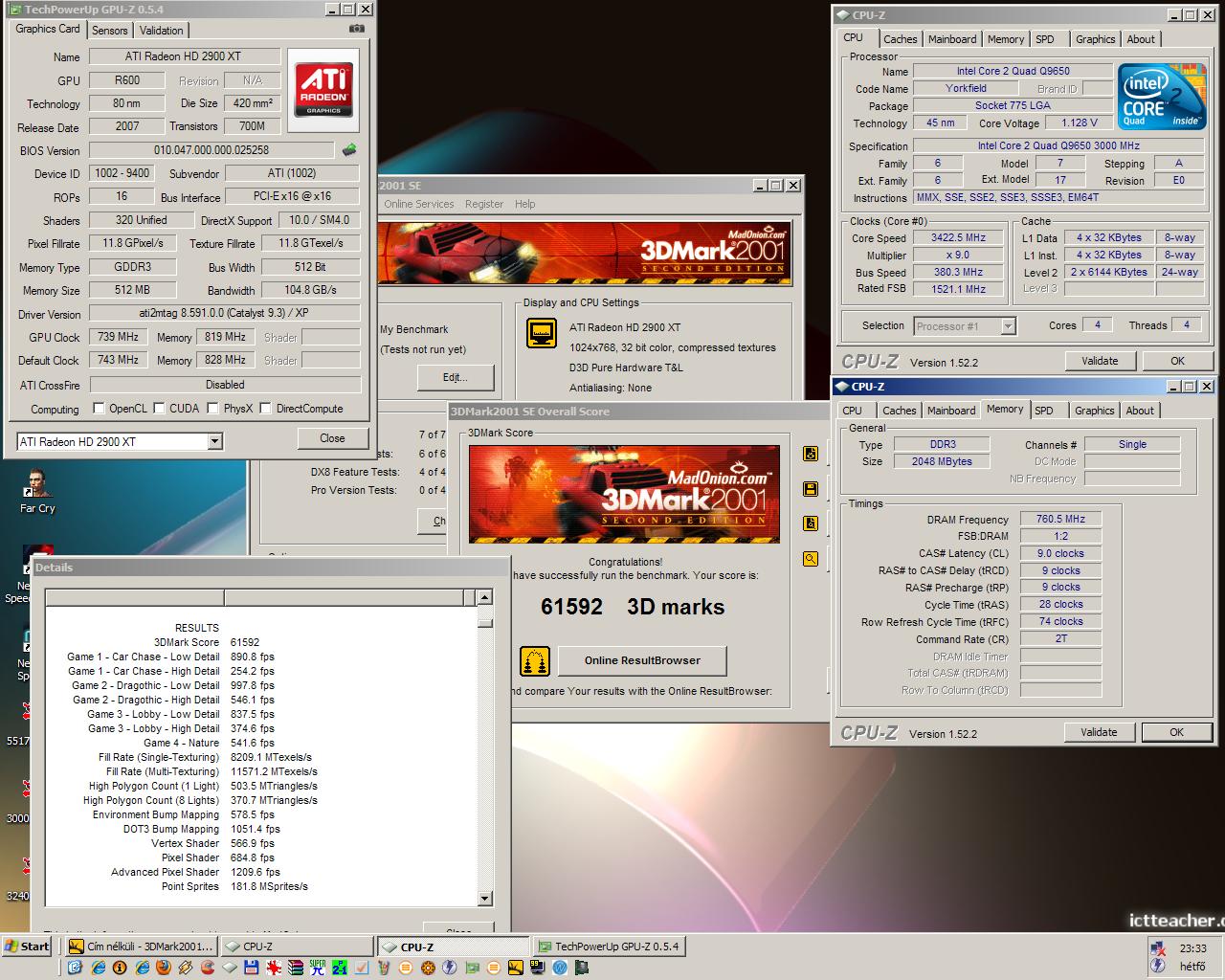Open the Start menu
Screen dimensions: 1225x980
click(x=27, y=947)
